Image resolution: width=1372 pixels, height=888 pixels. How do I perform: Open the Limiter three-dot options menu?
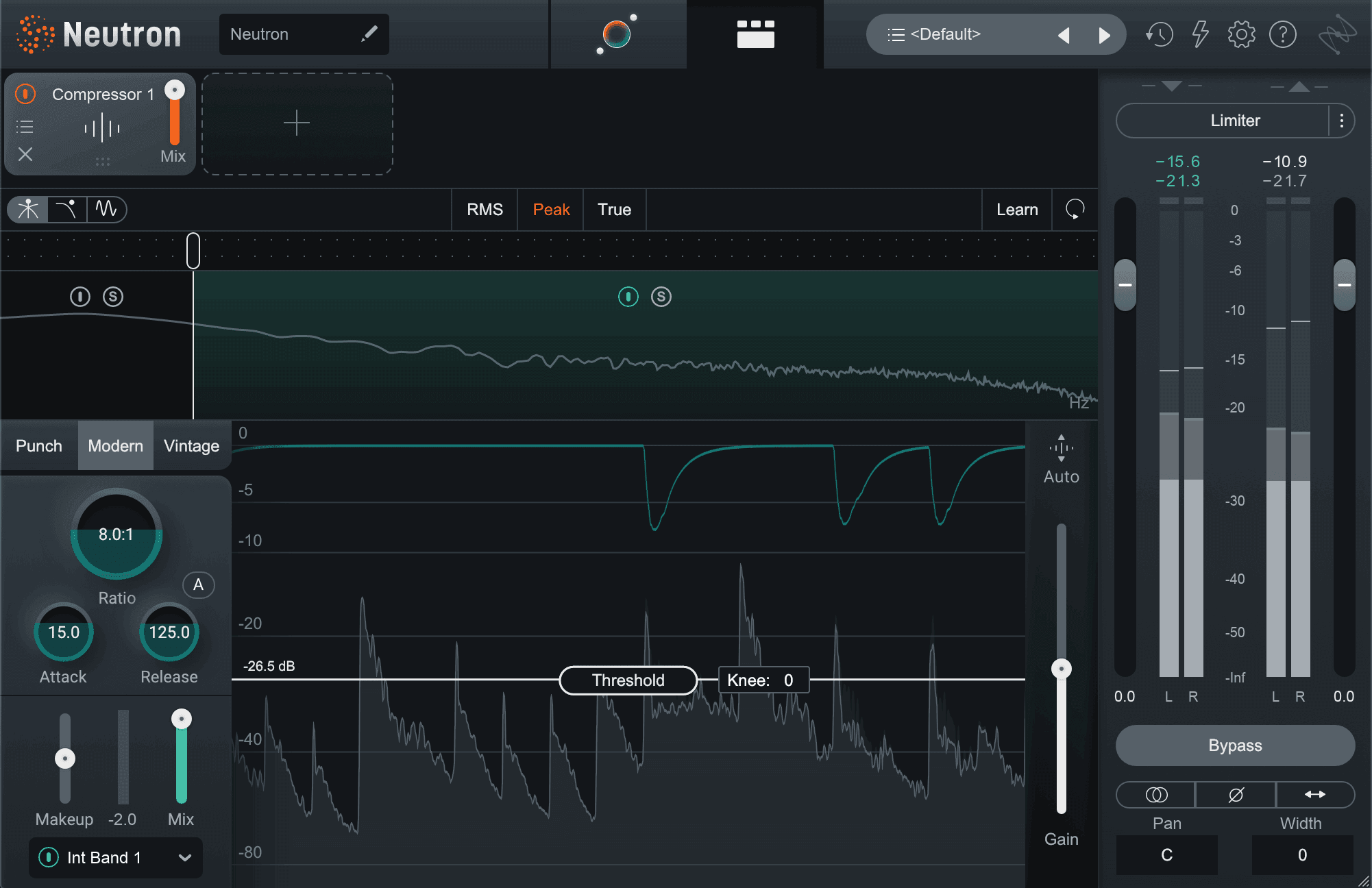click(x=1341, y=121)
